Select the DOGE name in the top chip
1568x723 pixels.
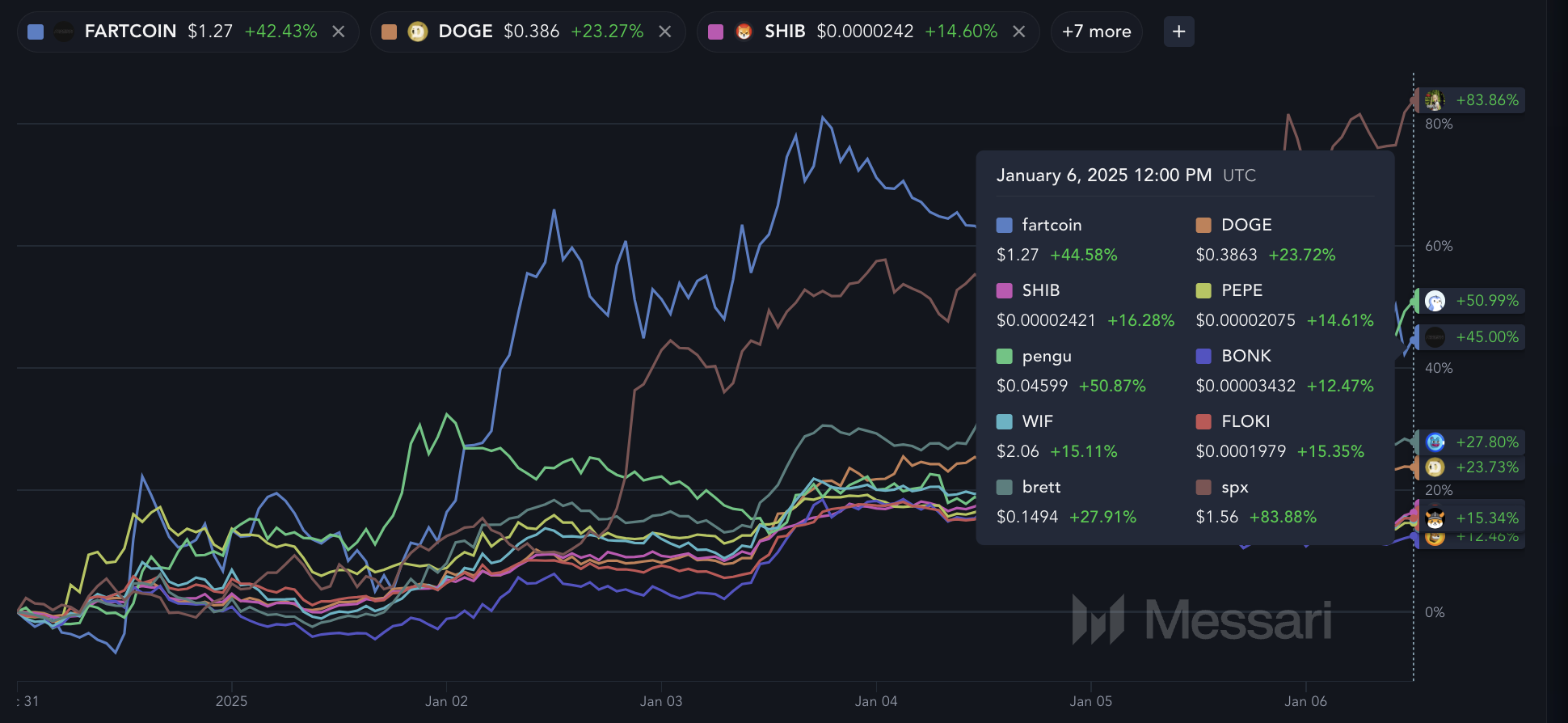click(x=466, y=32)
